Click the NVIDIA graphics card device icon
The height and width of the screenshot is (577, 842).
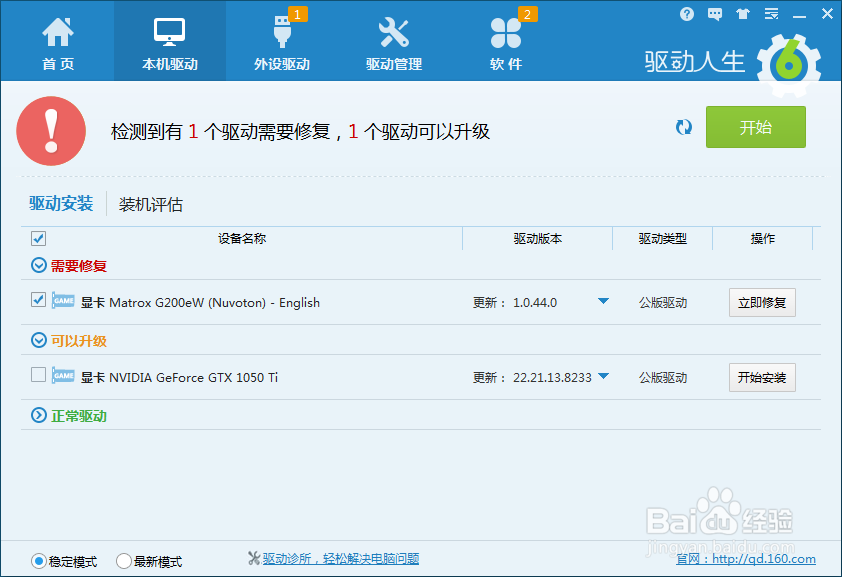pos(63,375)
